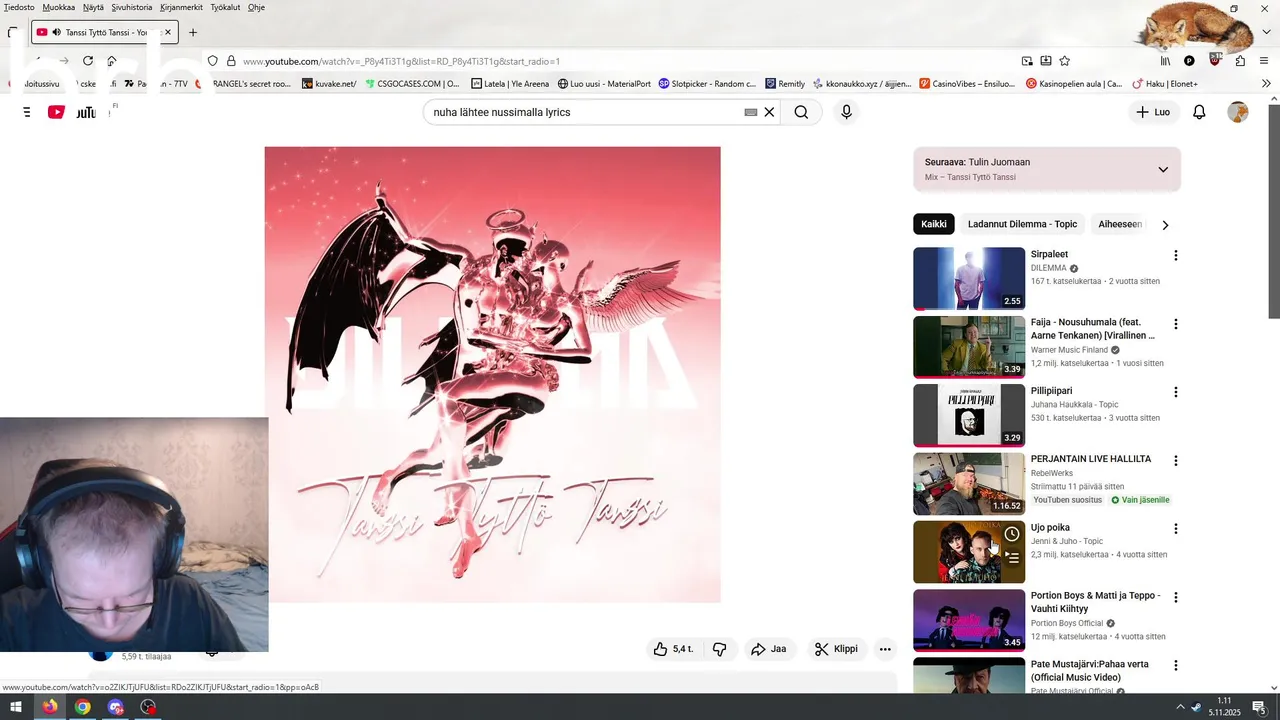The width and height of the screenshot is (1280, 720).
Task: Open Latela | Yle Areena bookmark
Action: click(510, 84)
